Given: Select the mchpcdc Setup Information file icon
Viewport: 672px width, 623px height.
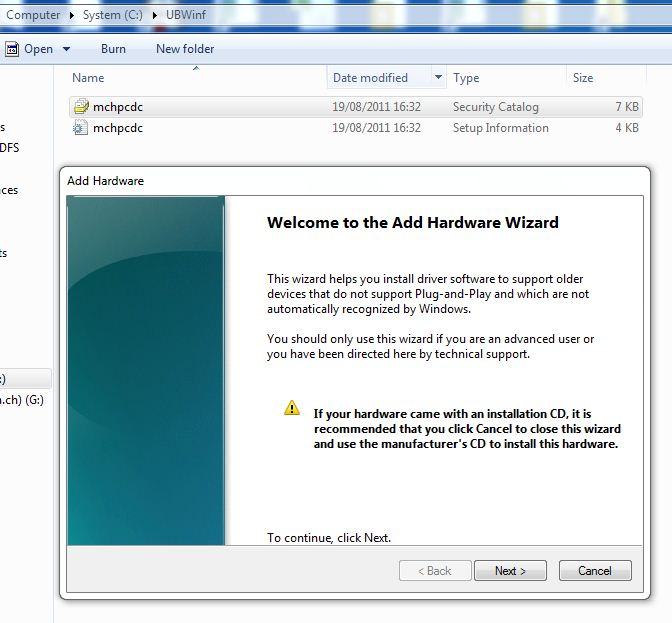Looking at the screenshot, I should click(x=80, y=128).
